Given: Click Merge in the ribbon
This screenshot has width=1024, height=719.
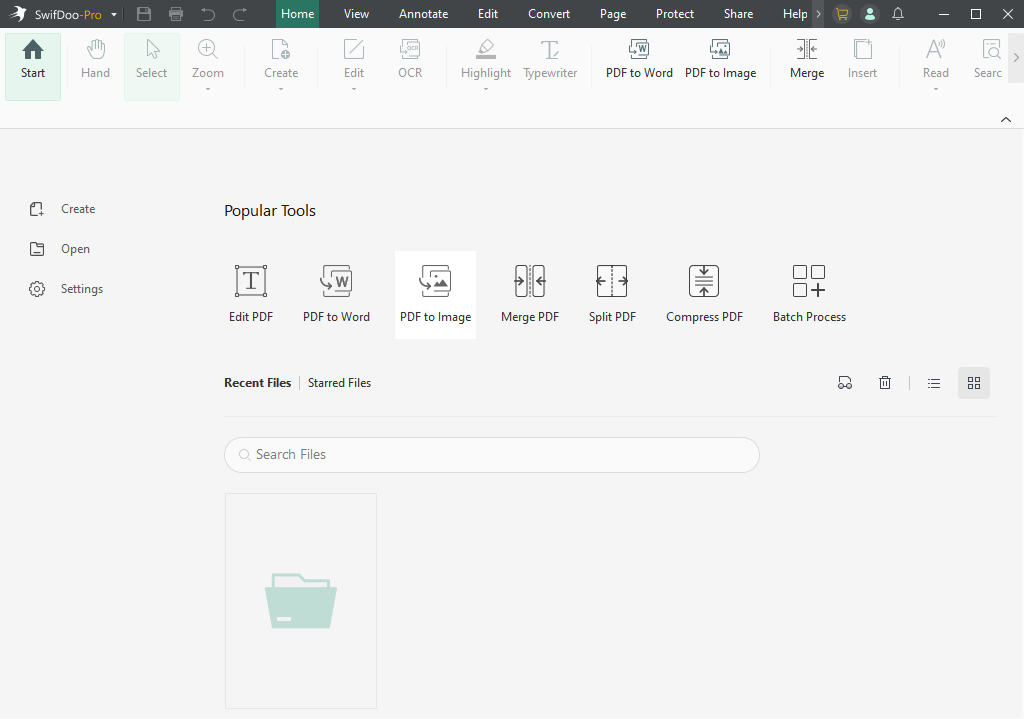Looking at the screenshot, I should click(807, 59).
